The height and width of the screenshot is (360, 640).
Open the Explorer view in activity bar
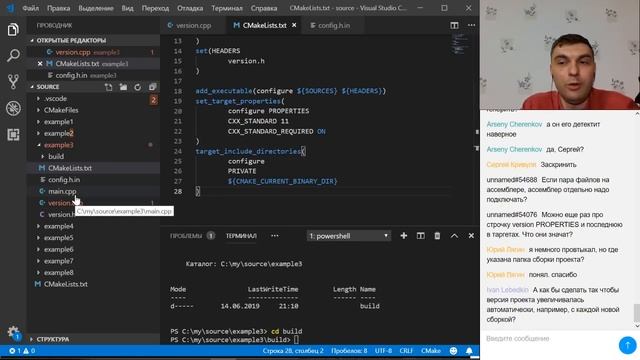[13, 30]
